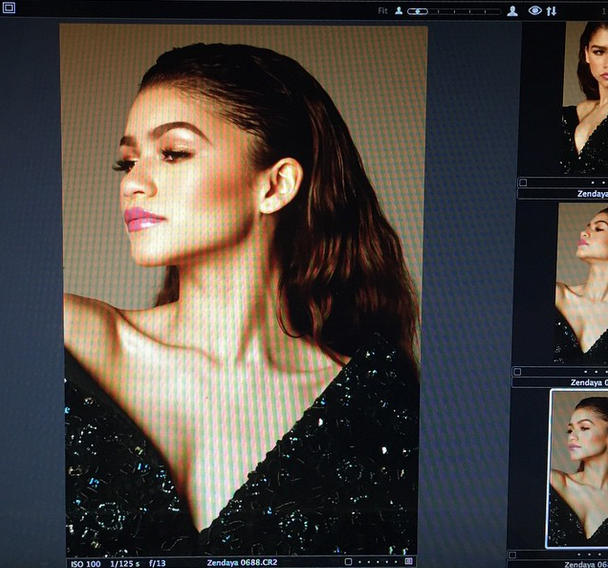This screenshot has height=568, width=608.
Task: Click the viewer mode icon in top-left corner
Action: [9, 7]
